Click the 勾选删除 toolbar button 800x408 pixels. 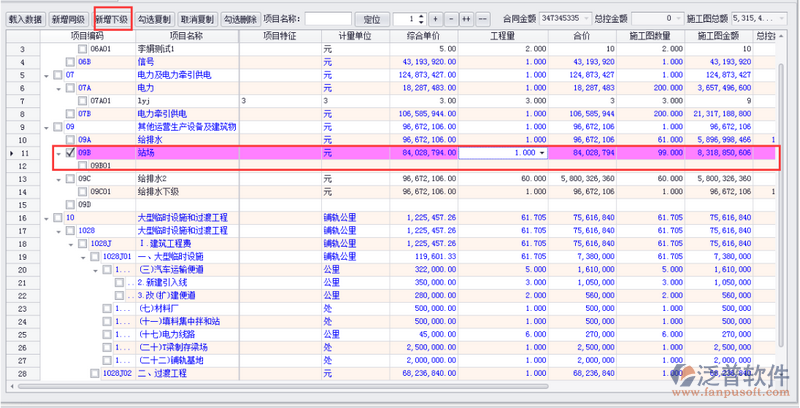(x=240, y=19)
